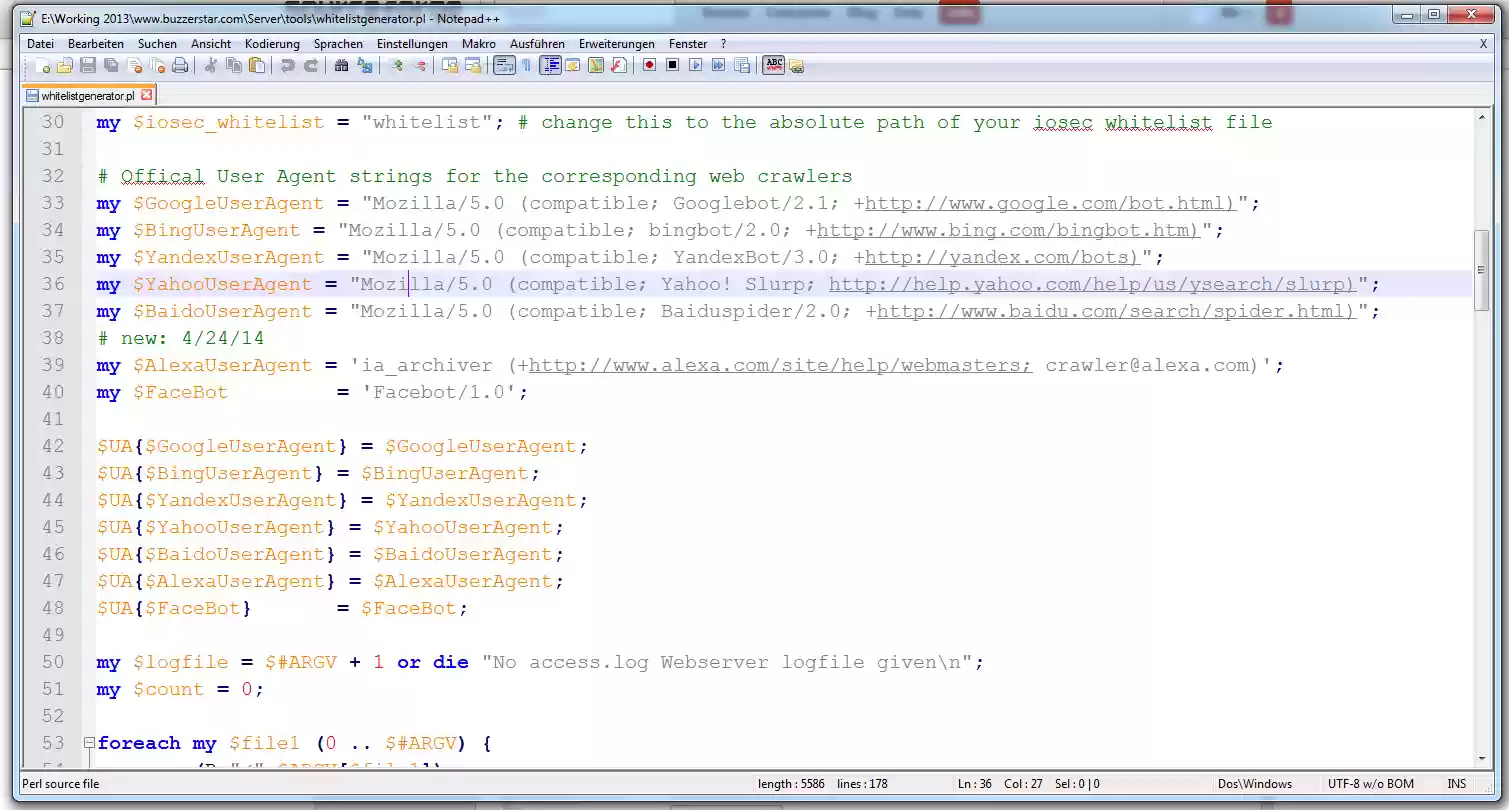This screenshot has height=810, width=1509.
Task: Click the help.yahoo.com slurp link
Action: 1092,284
